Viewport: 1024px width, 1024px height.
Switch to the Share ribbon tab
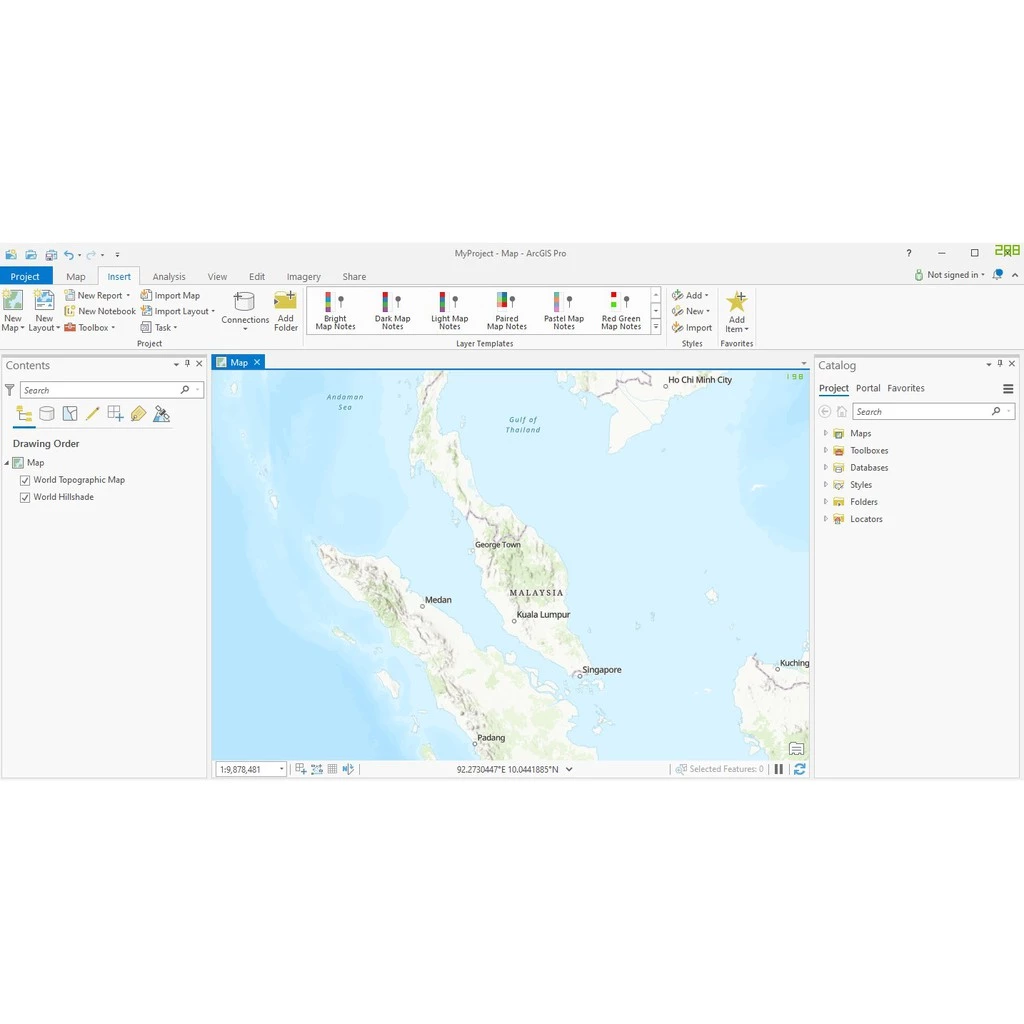pyautogui.click(x=355, y=276)
